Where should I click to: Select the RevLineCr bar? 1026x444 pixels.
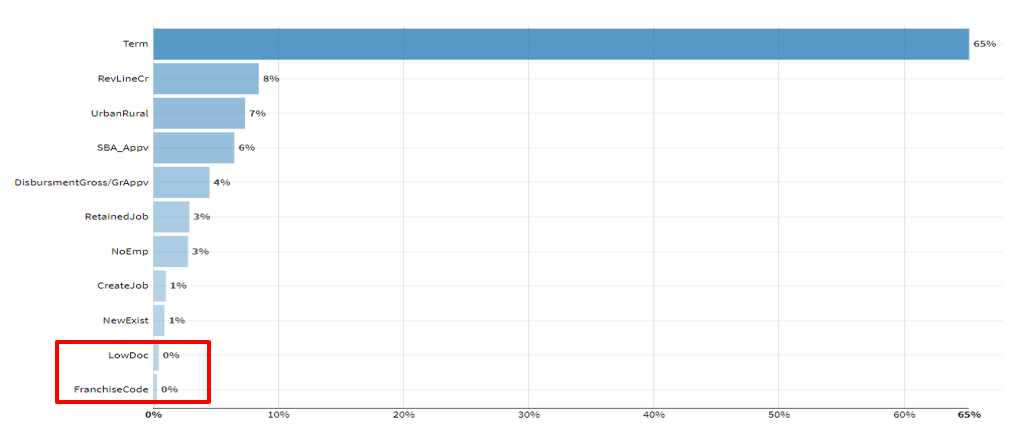tap(206, 78)
